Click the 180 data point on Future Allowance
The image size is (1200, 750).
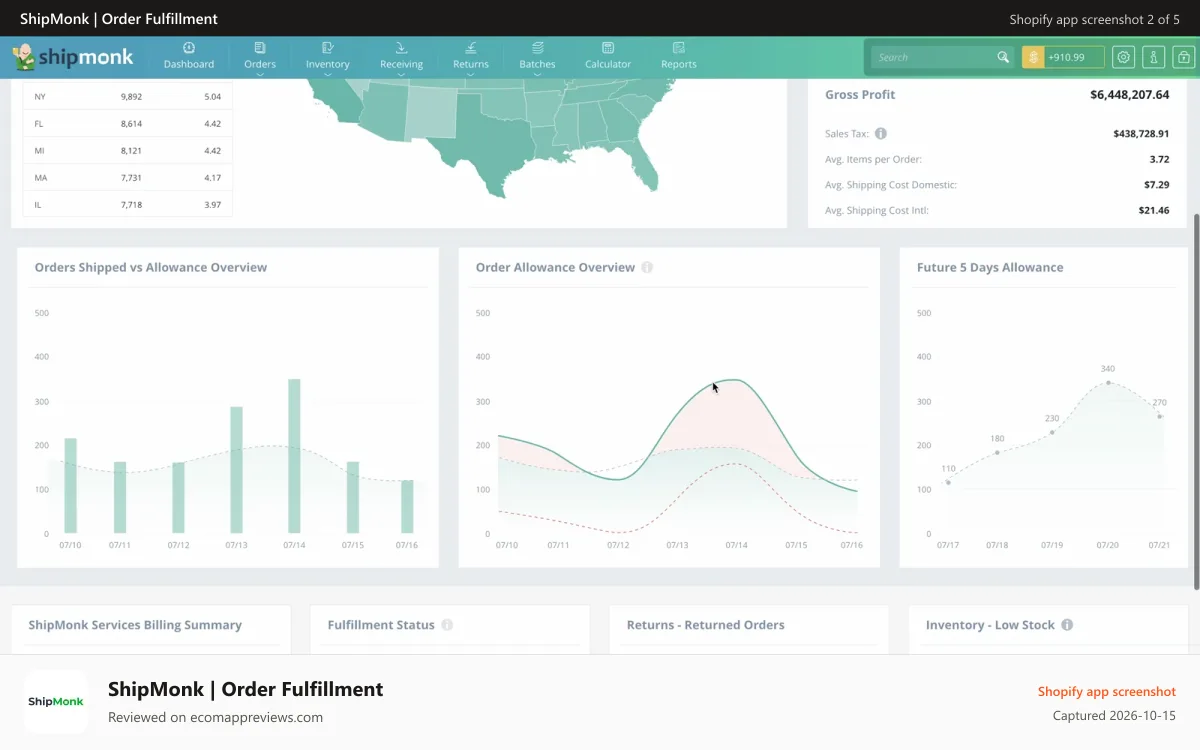point(997,453)
